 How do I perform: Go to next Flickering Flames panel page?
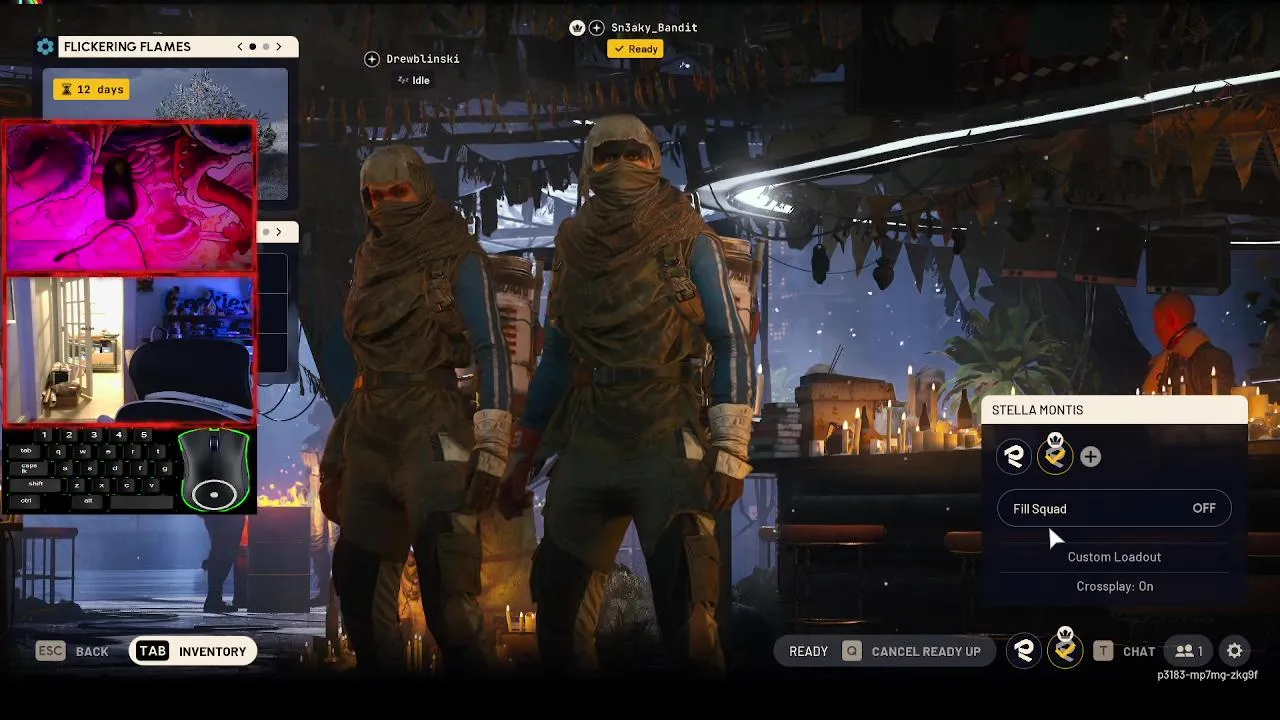(x=279, y=47)
